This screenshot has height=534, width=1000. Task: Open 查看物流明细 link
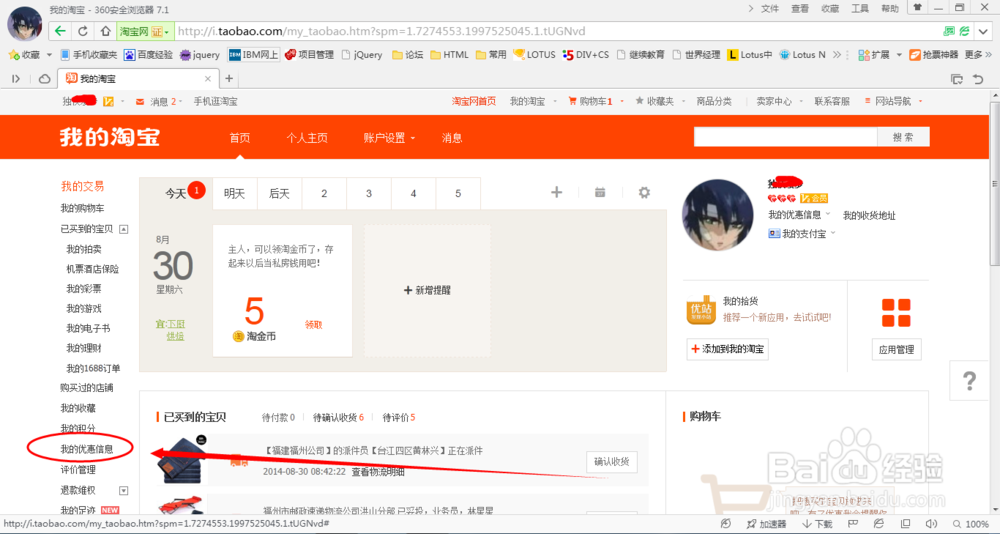pos(378,471)
